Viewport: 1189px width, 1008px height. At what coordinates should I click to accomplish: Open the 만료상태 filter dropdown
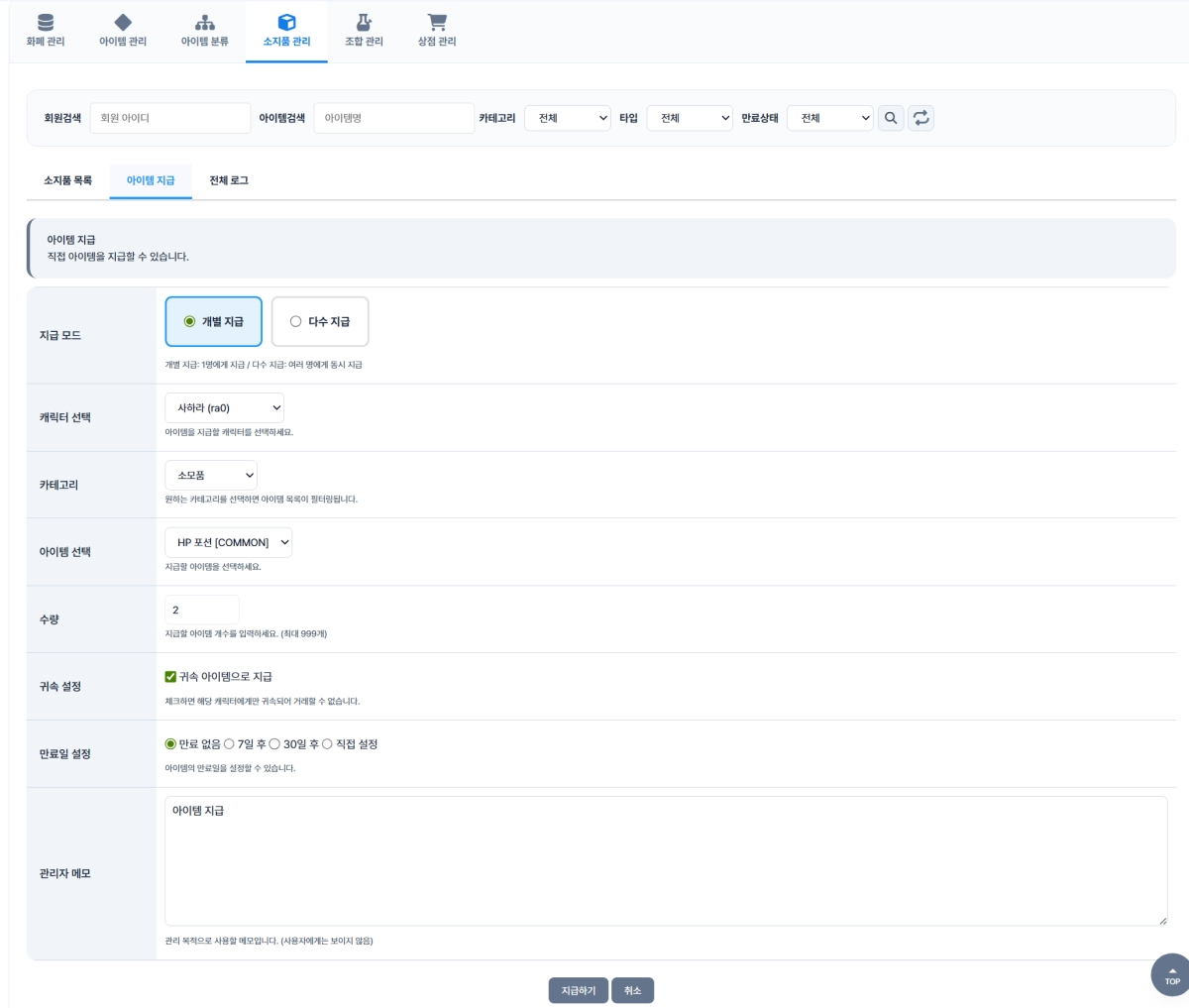click(x=829, y=118)
